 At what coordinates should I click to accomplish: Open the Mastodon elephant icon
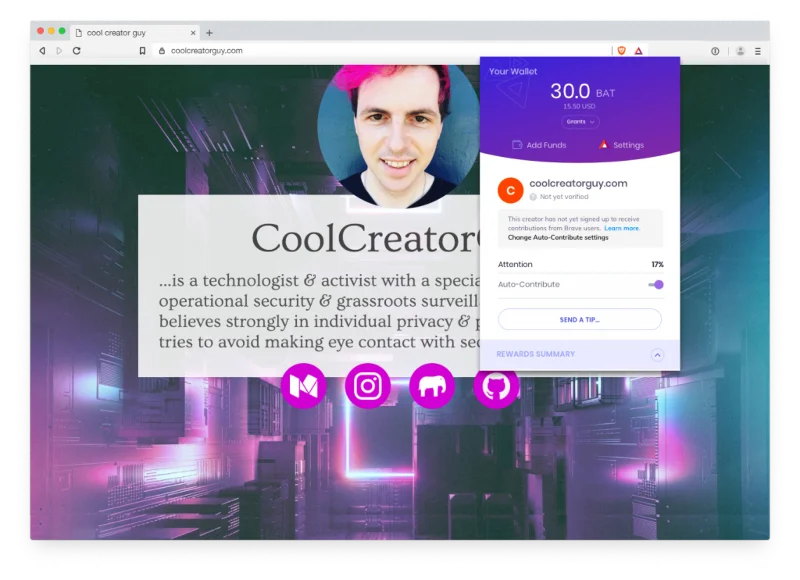(433, 386)
